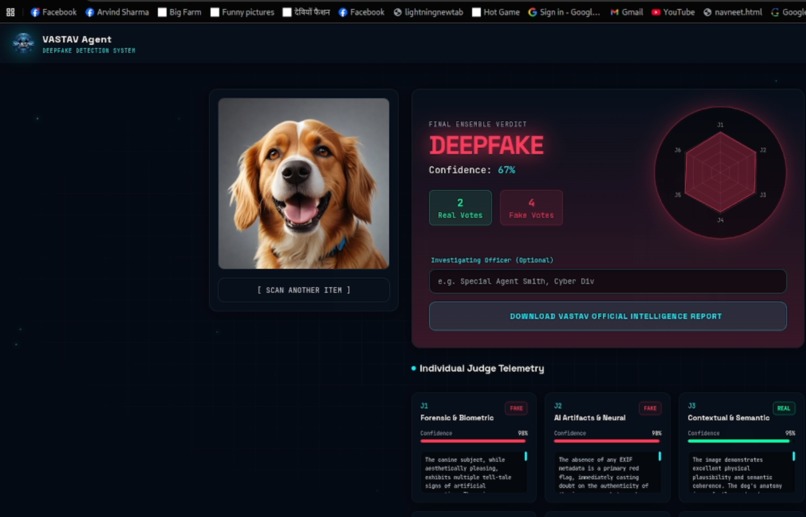Open the lightningnewtab bookmark
Image resolution: width=806 pixels, height=517 pixels.
tap(428, 12)
